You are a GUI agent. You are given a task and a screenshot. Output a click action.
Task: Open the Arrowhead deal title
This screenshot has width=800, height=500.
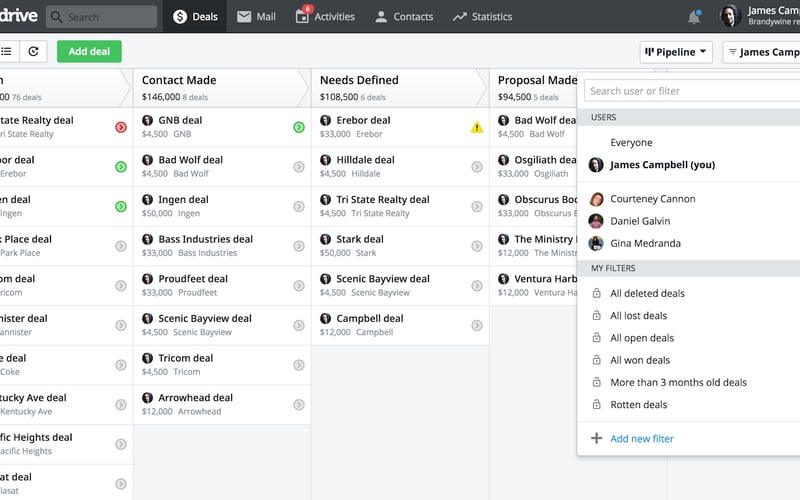click(x=195, y=398)
